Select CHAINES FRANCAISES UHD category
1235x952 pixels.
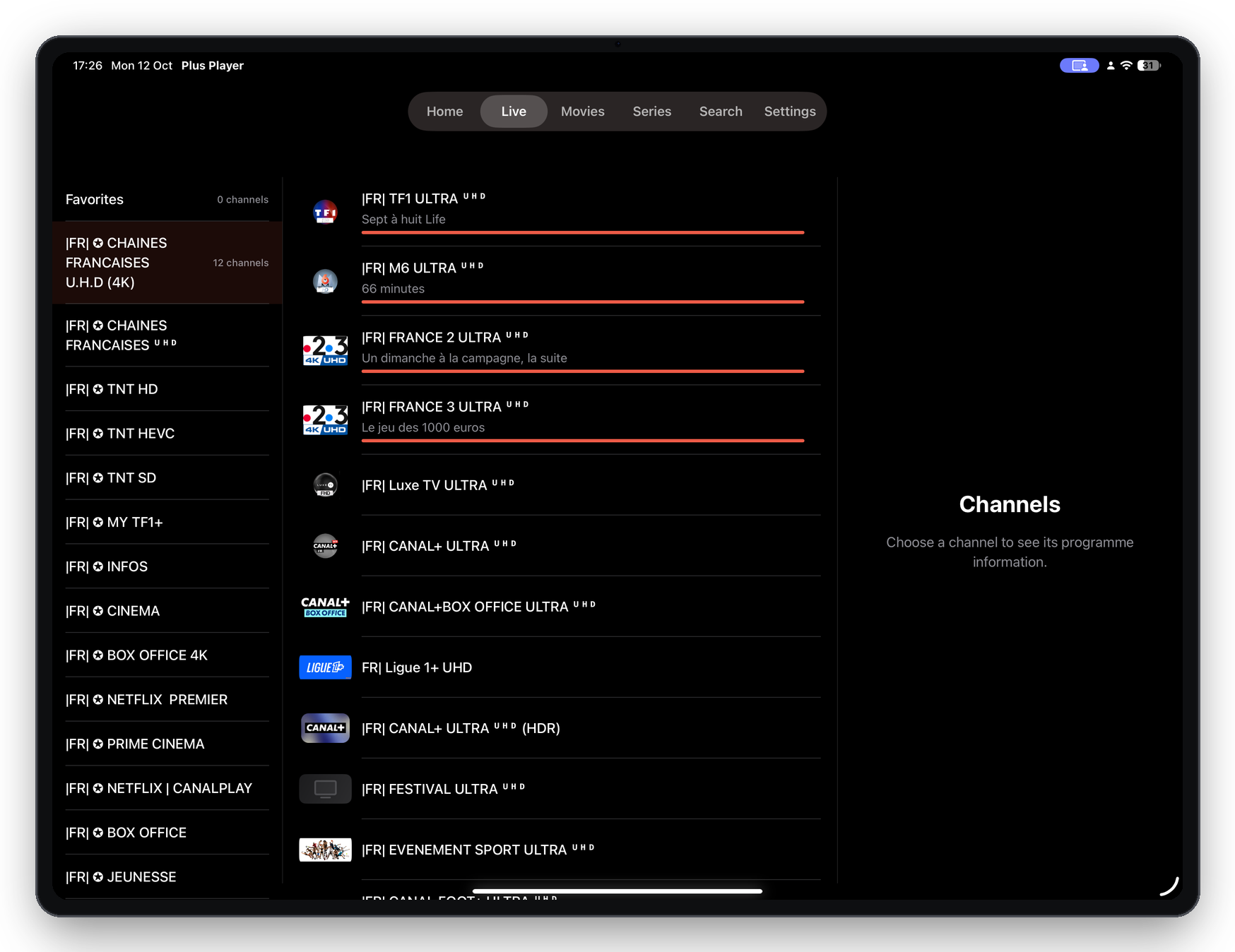[x=167, y=335]
